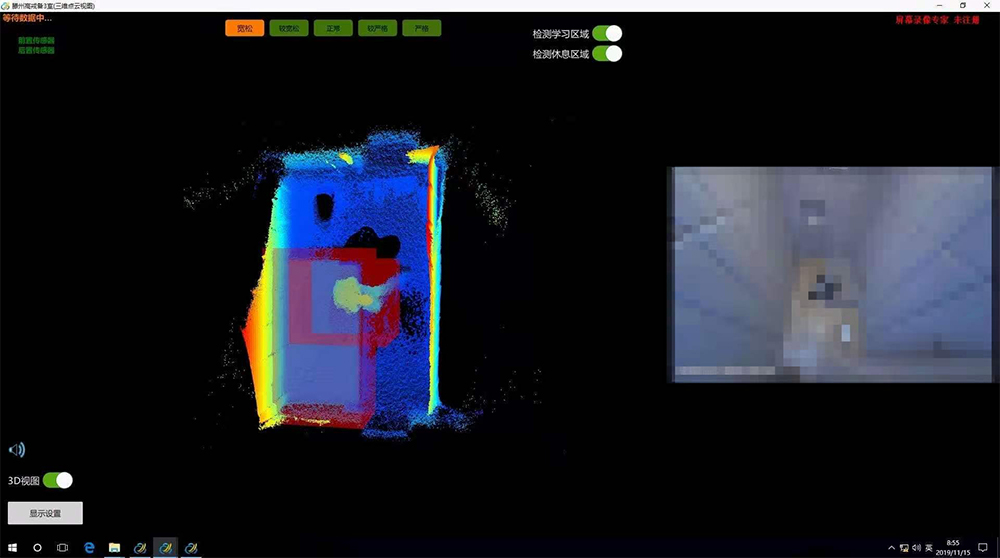Open the Windows Start menu
The height and width of the screenshot is (558, 1000).
tap(11, 547)
